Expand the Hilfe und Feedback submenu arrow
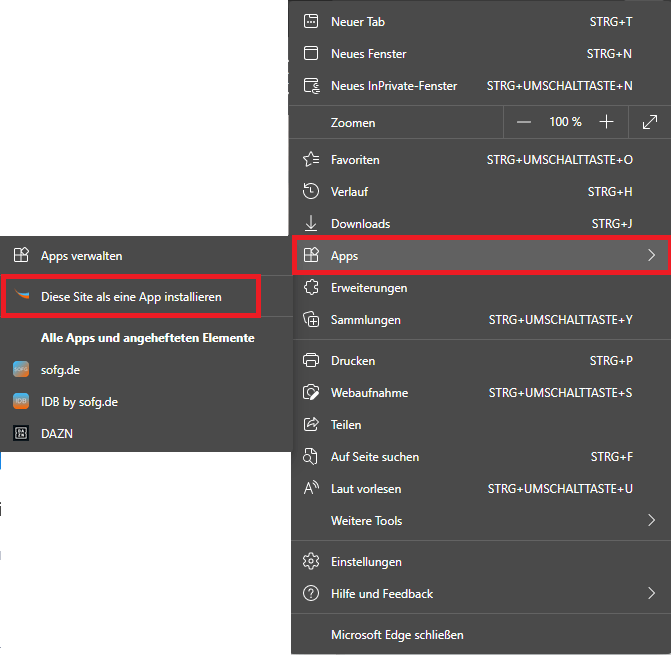 (x=651, y=594)
